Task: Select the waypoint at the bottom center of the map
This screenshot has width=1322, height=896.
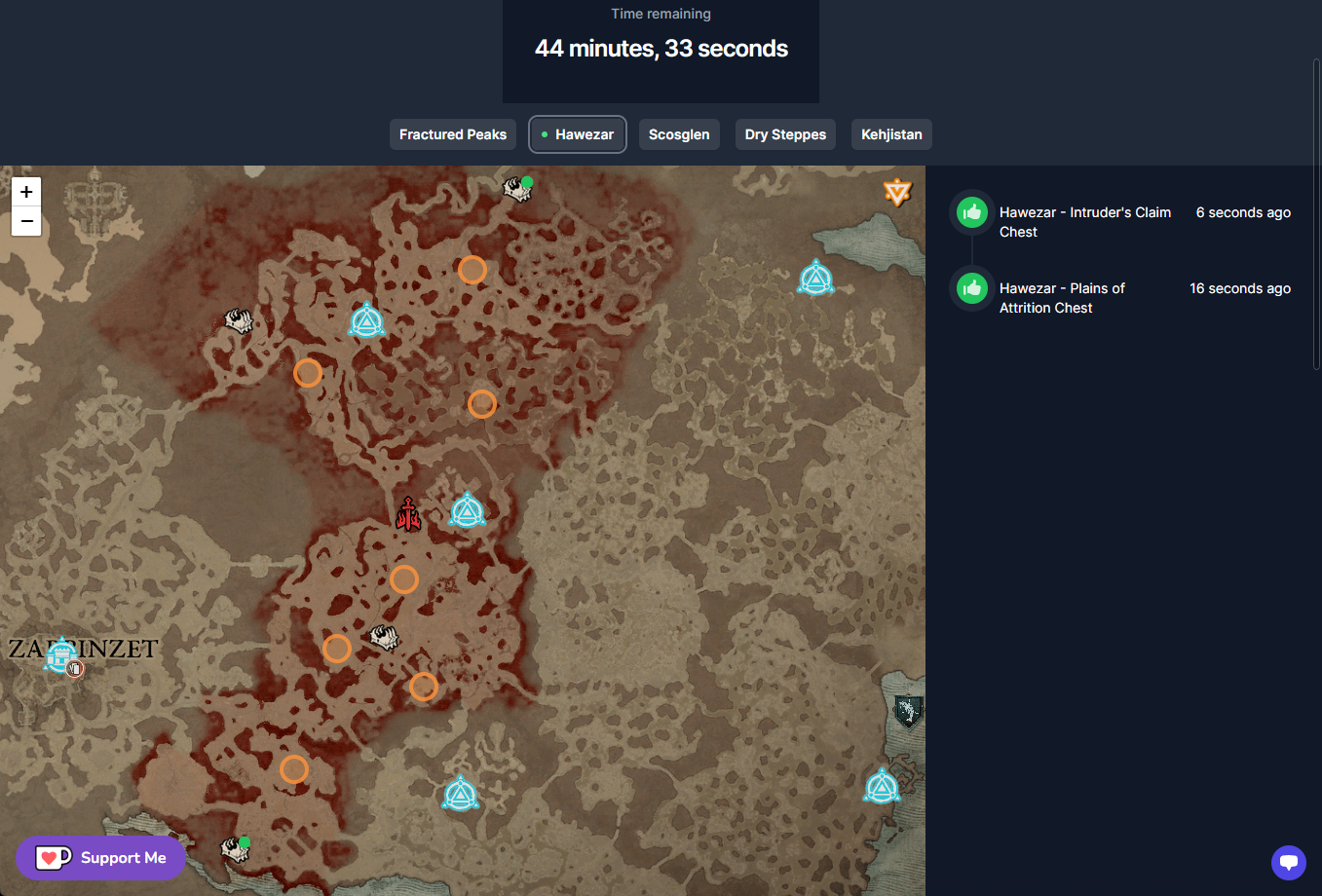Action: pos(460,794)
